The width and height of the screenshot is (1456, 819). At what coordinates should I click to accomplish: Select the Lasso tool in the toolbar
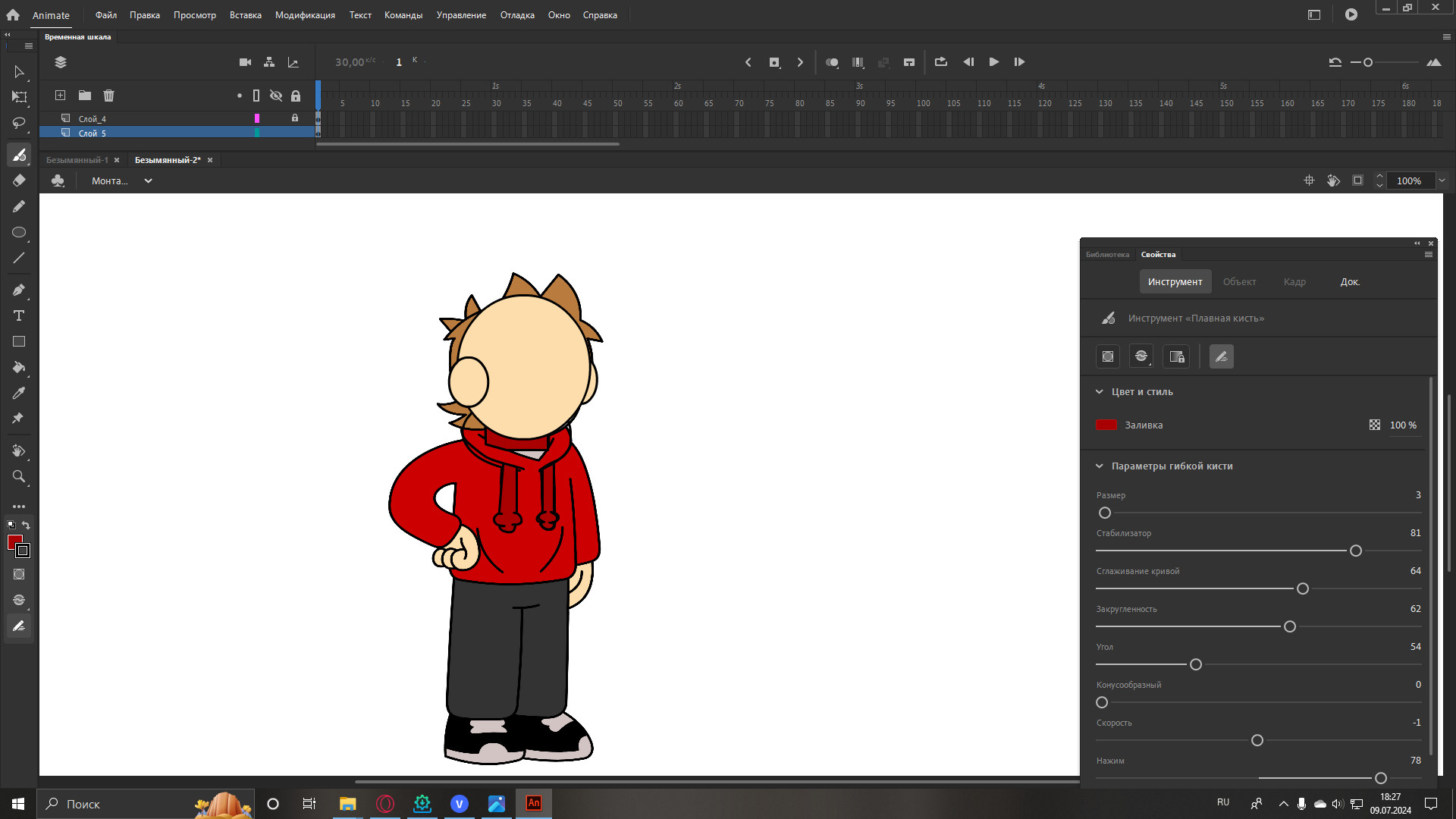[x=19, y=124]
